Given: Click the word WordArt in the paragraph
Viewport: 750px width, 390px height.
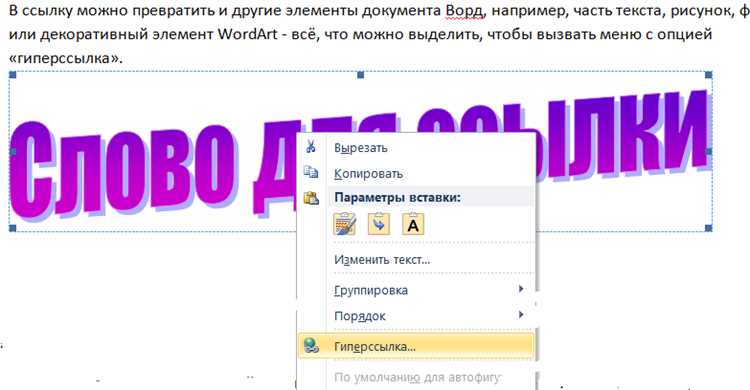Looking at the screenshot, I should [247, 34].
